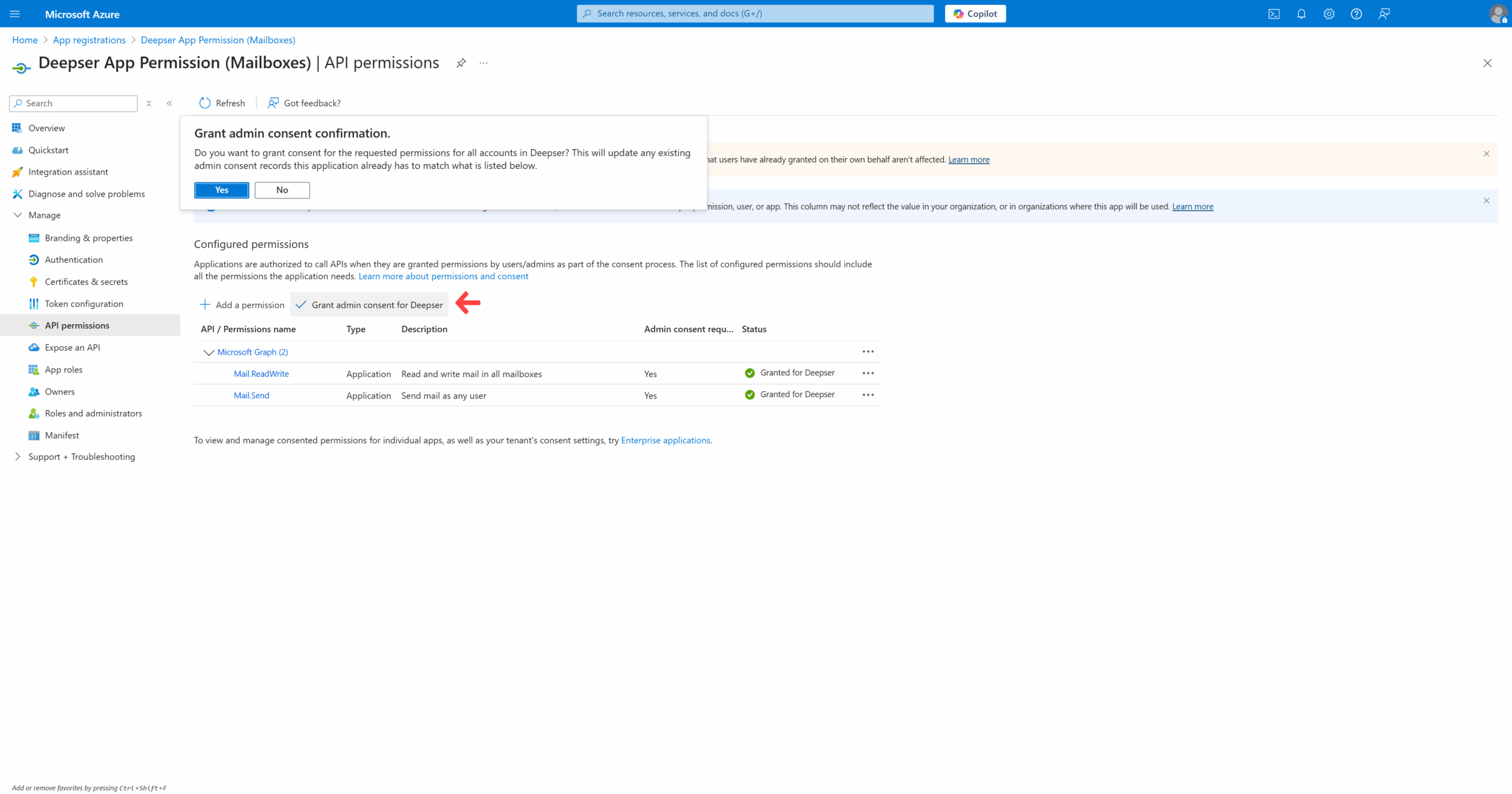1512x794 pixels.
Task: Click Got feedback? in the toolbar
Action: tap(304, 103)
